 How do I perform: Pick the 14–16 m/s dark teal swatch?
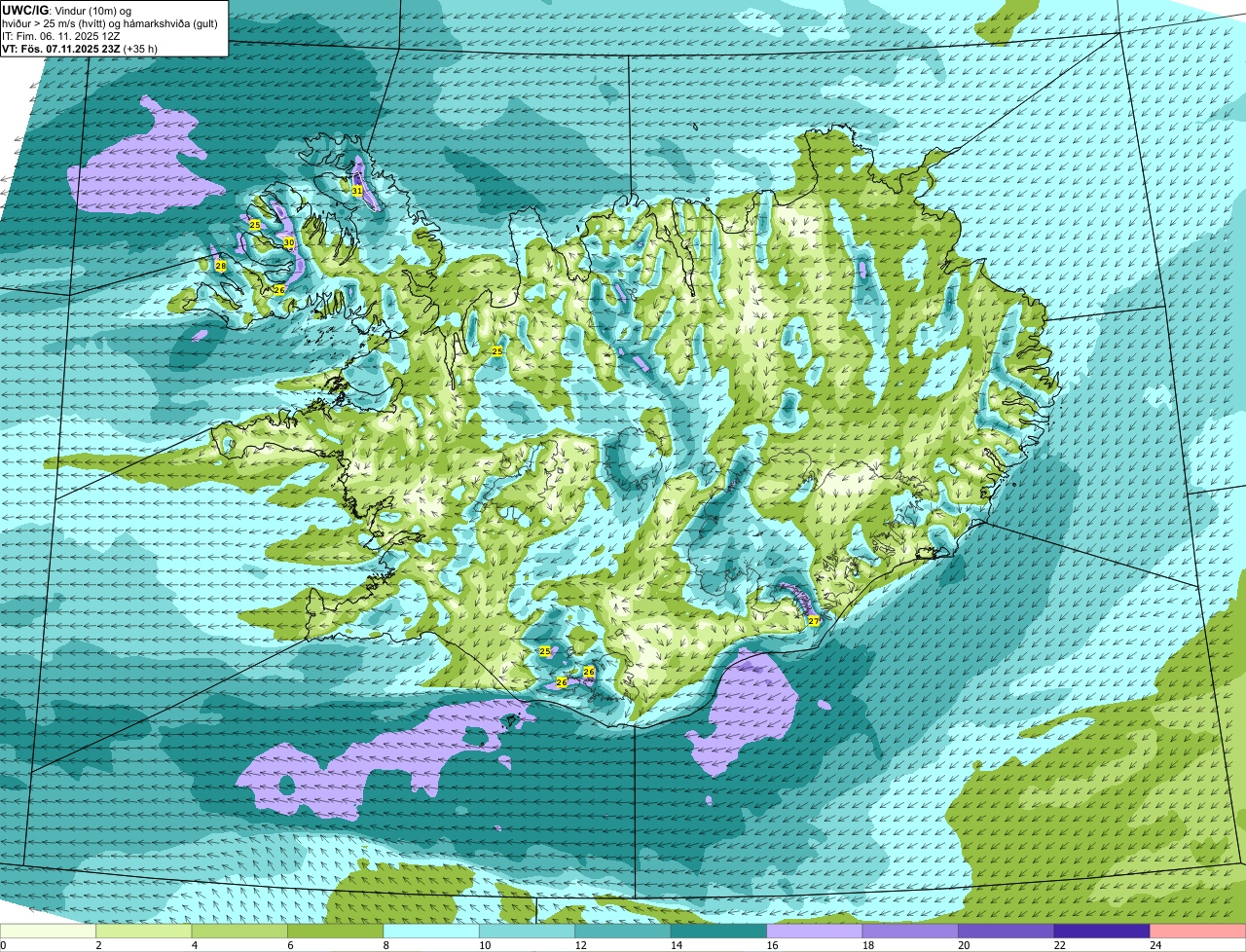pyautogui.click(x=719, y=932)
